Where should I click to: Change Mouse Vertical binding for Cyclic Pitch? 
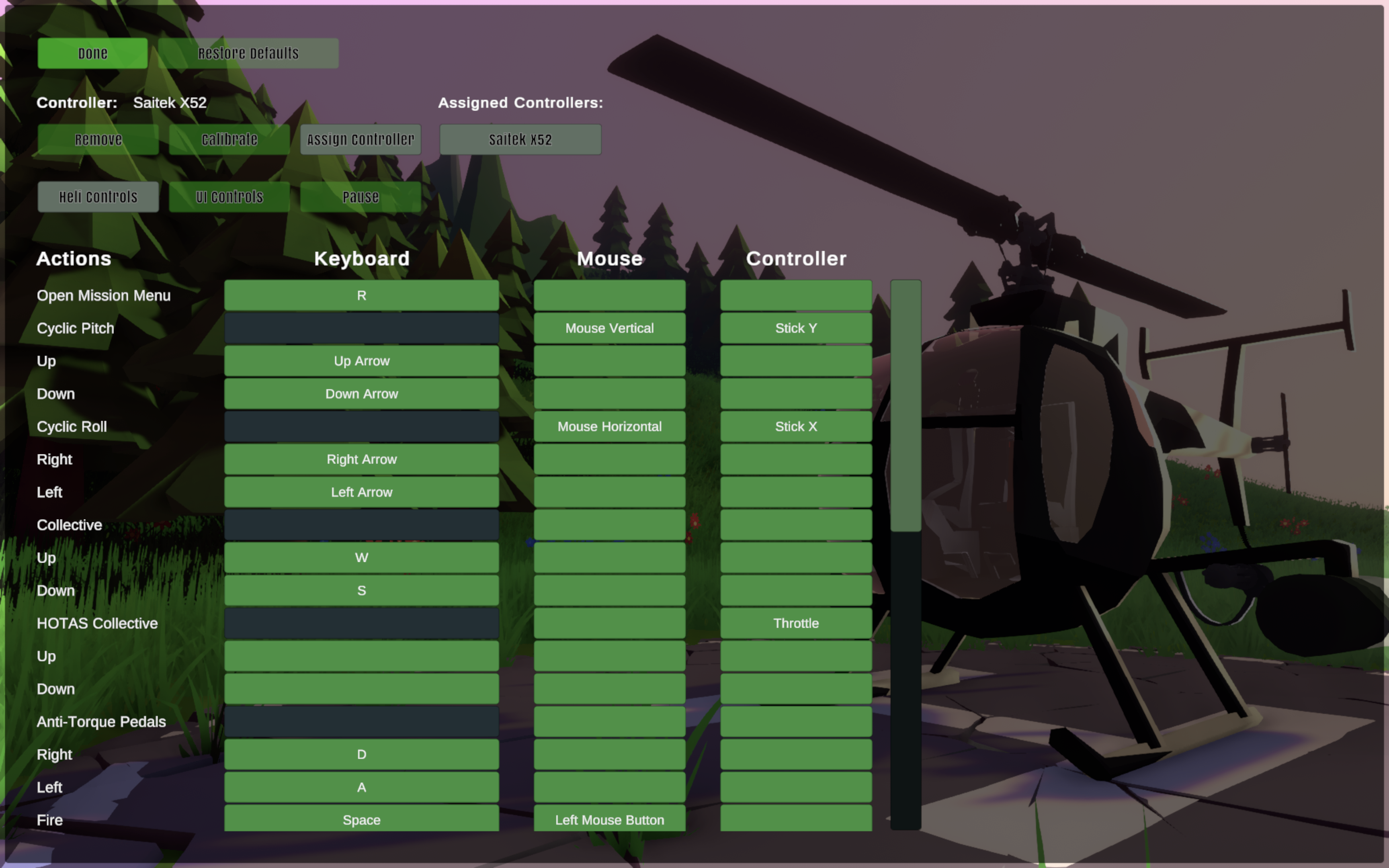click(x=609, y=328)
